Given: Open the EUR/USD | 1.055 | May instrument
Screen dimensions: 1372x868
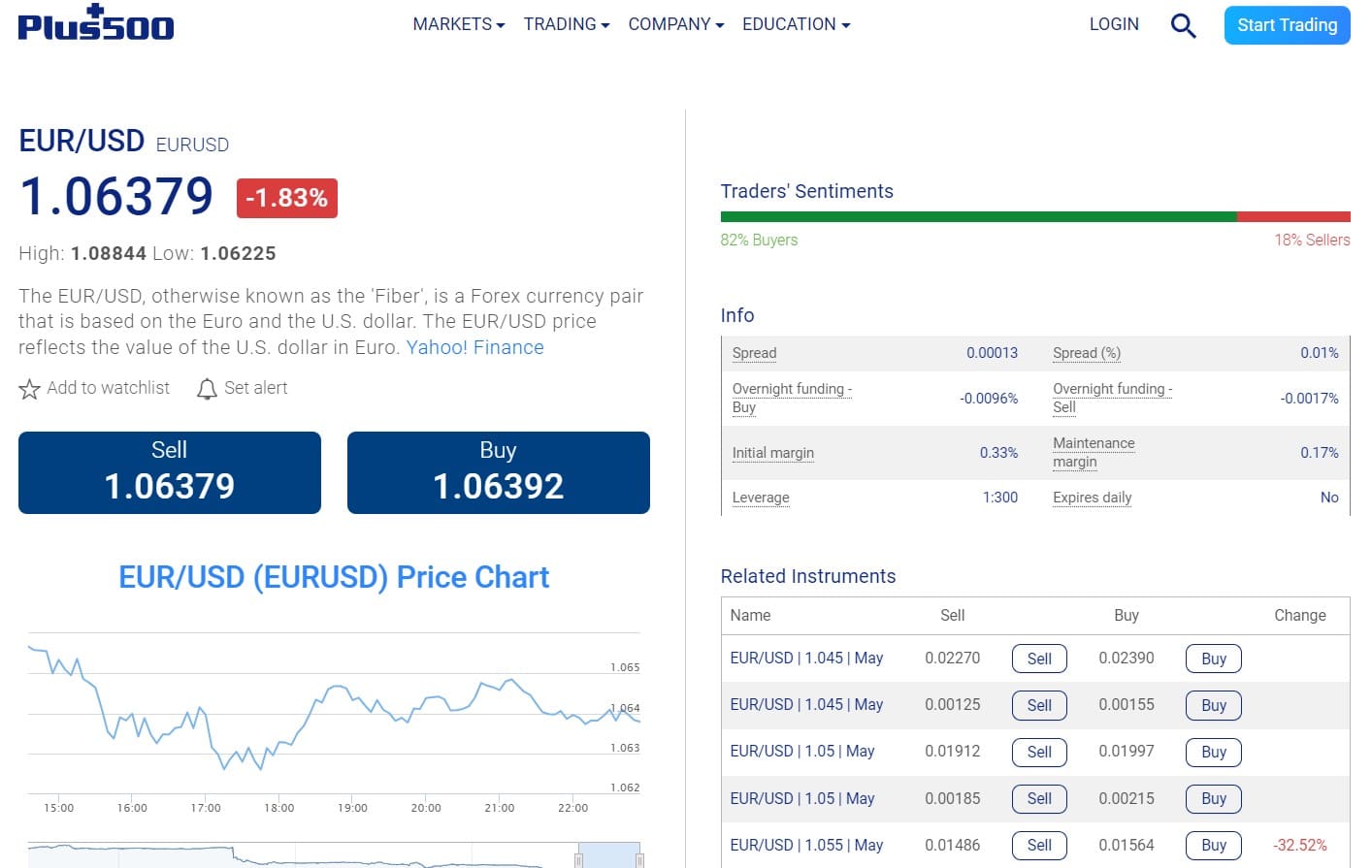Looking at the screenshot, I should click(x=806, y=845).
